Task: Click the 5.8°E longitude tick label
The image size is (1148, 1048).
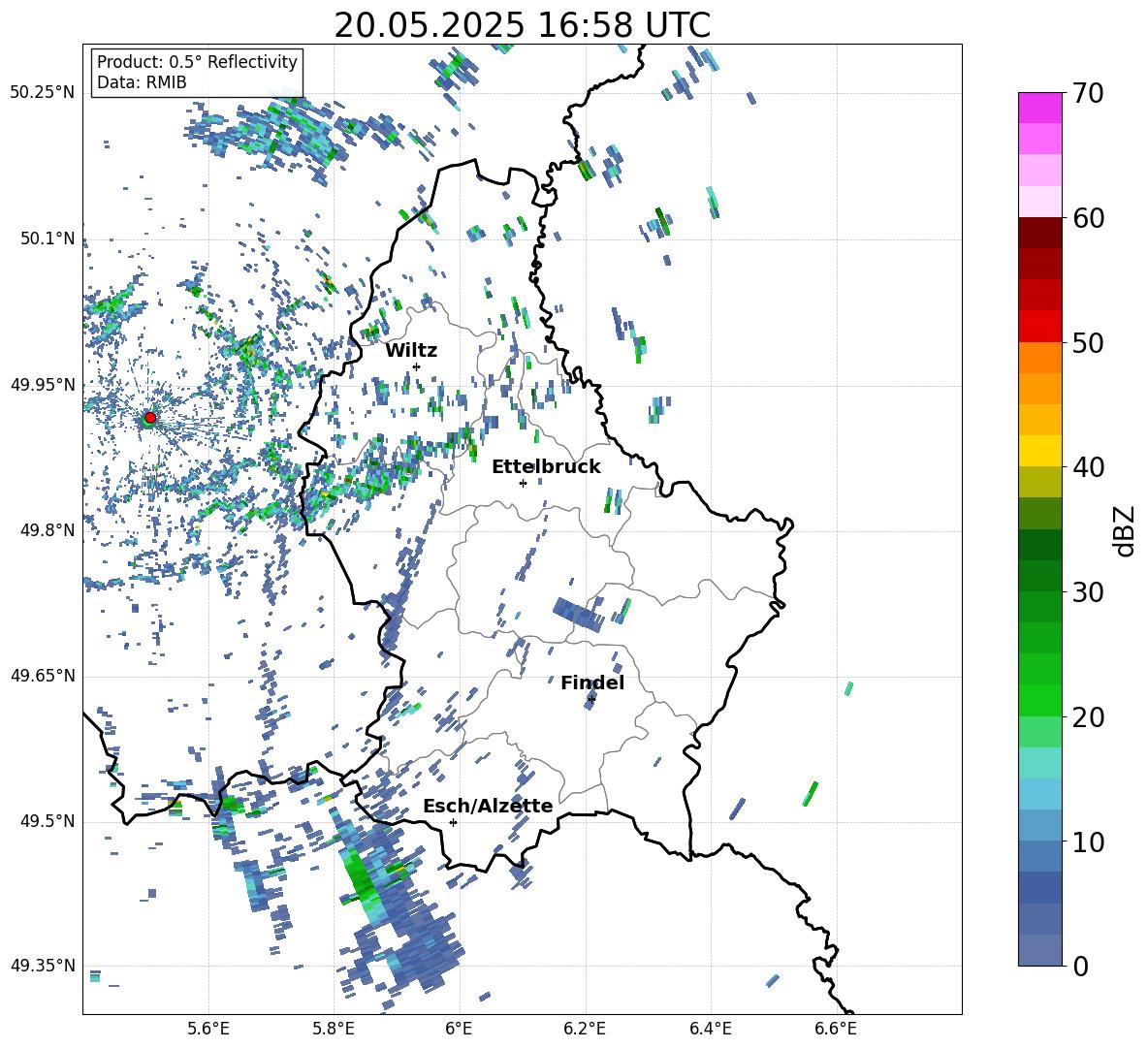Action: coord(334,1029)
